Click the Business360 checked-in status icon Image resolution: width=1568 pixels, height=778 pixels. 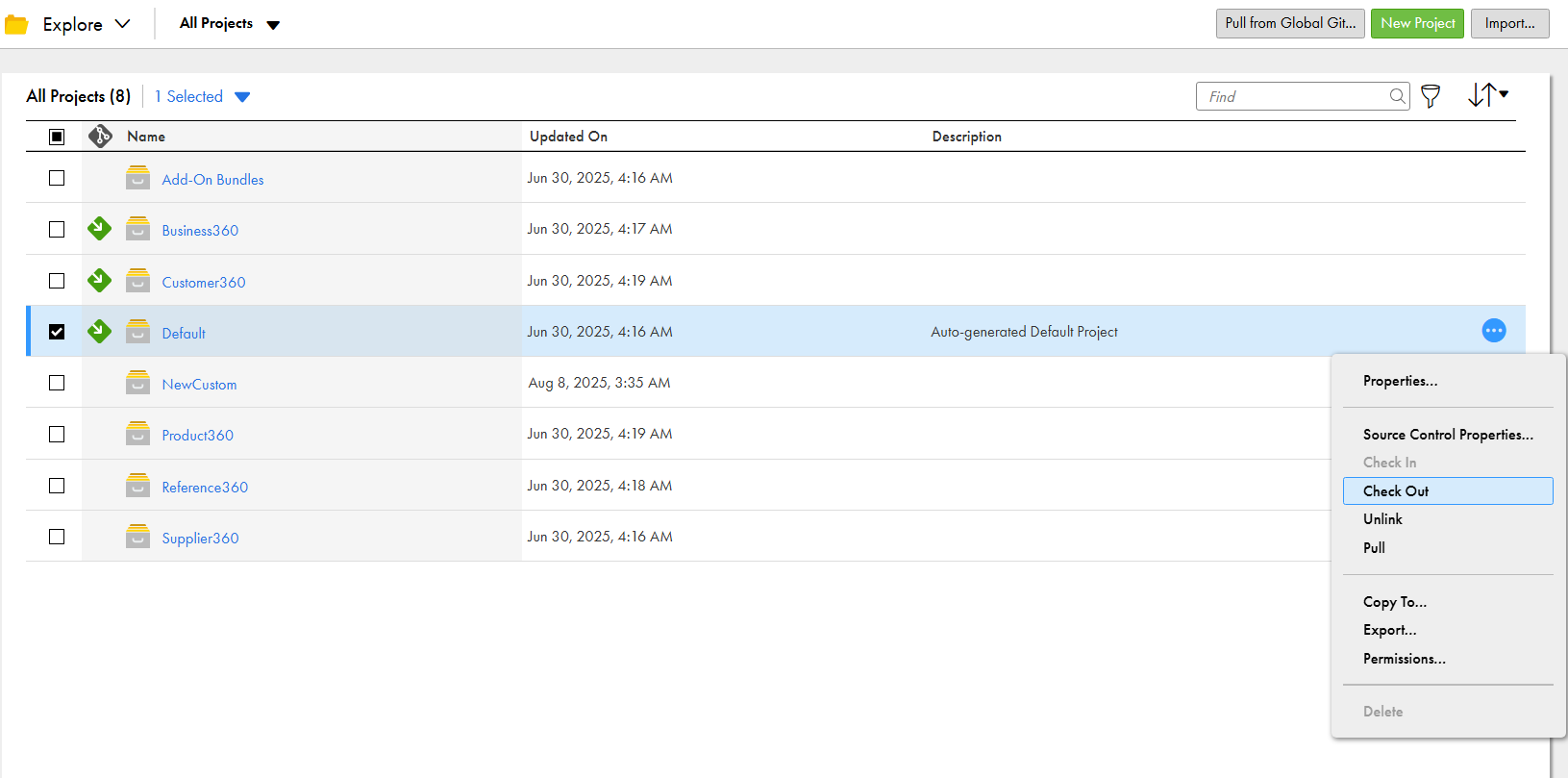tap(99, 229)
